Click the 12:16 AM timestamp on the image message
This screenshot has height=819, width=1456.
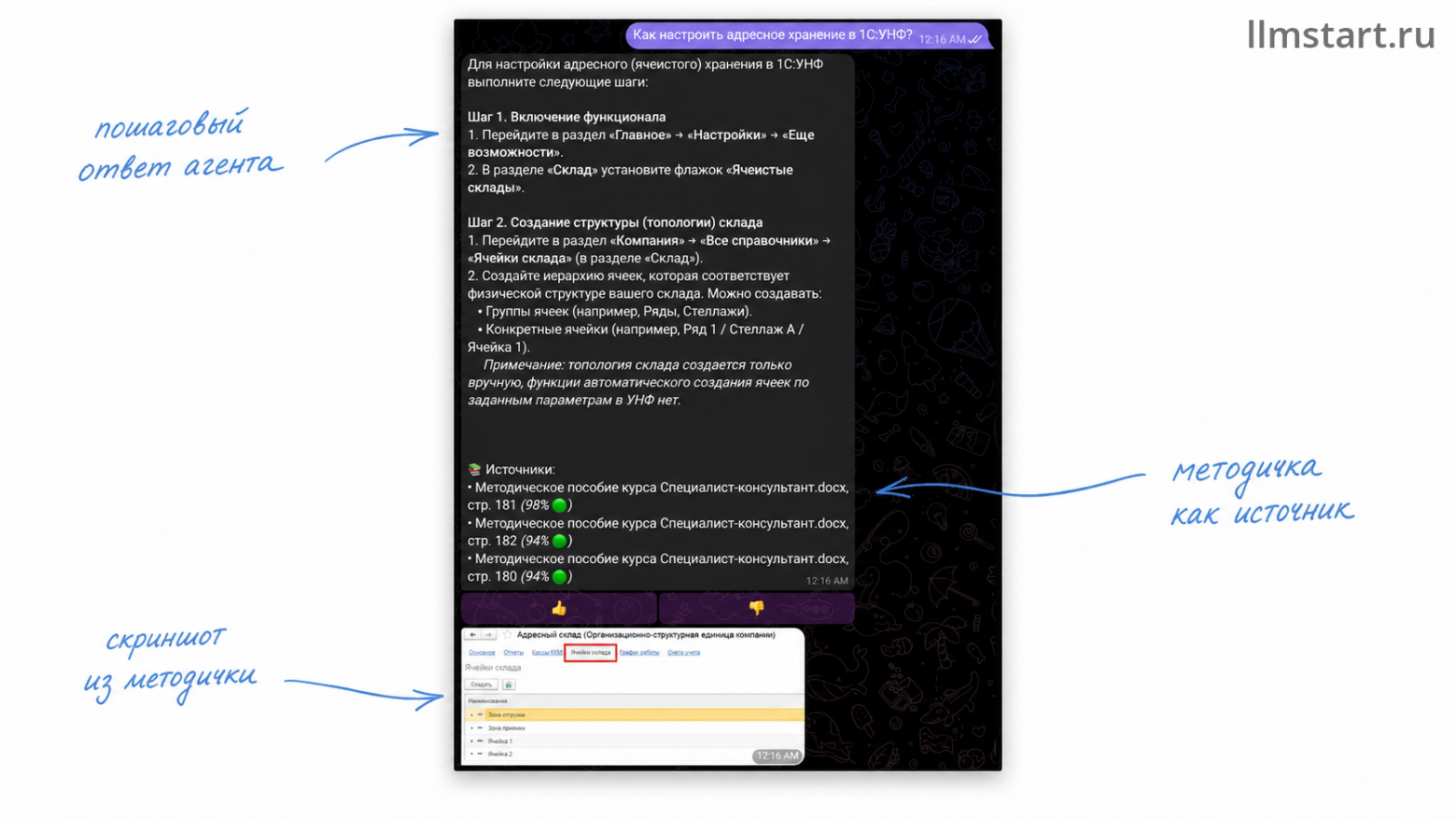click(777, 755)
